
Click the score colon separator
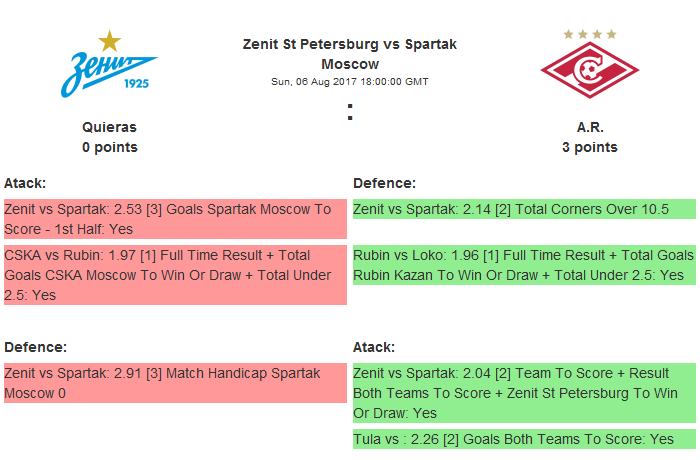pyautogui.click(x=349, y=112)
